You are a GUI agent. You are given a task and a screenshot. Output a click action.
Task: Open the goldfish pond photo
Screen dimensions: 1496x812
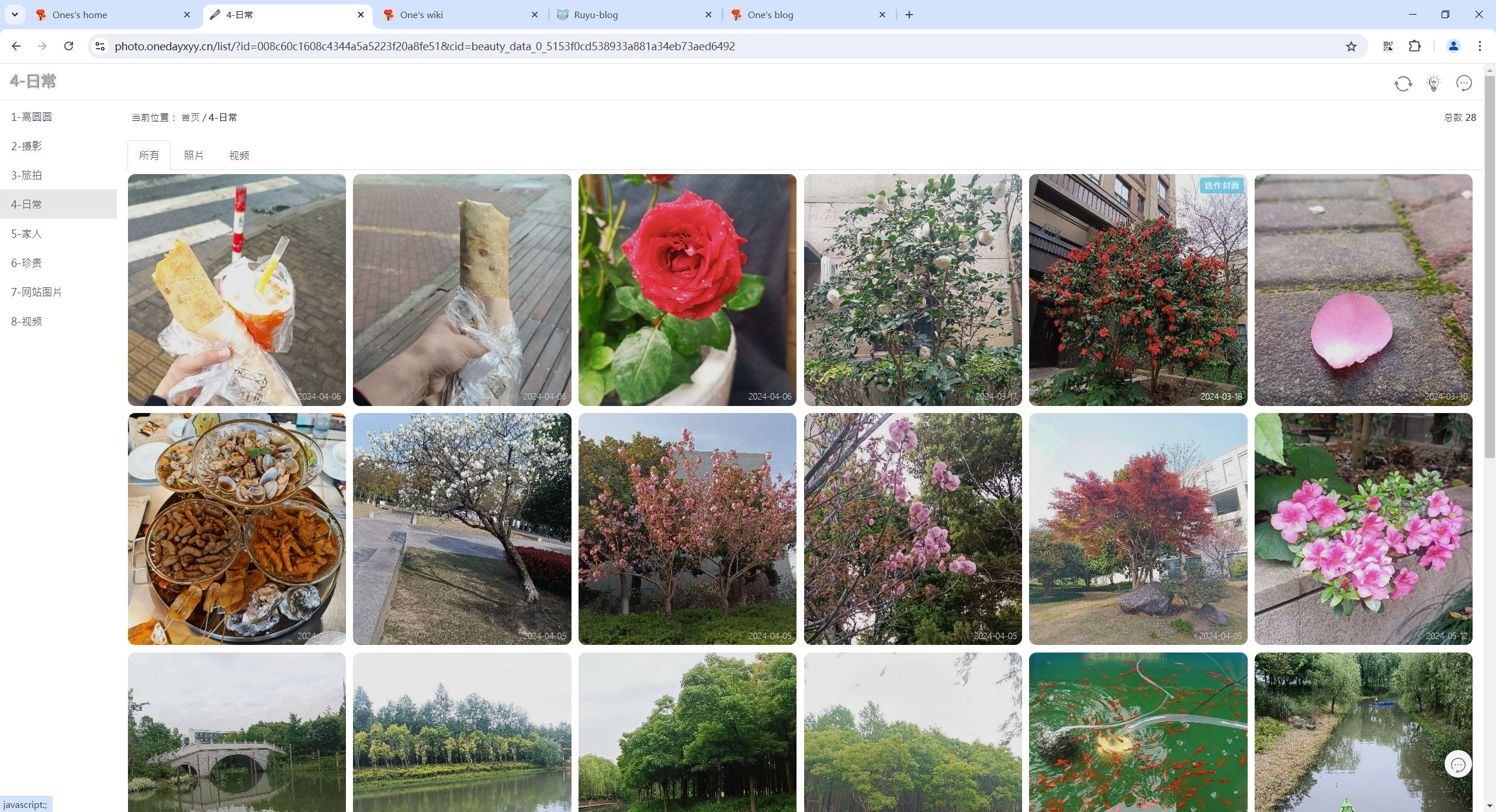tap(1138, 733)
